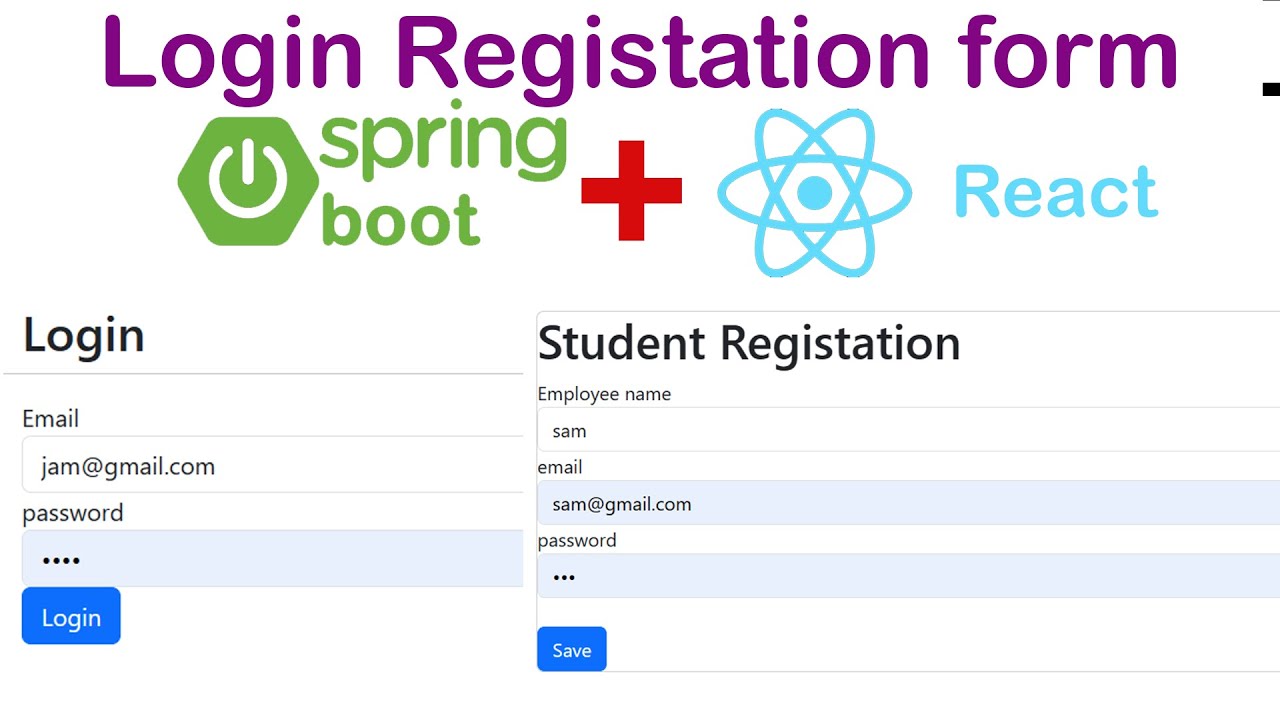The height and width of the screenshot is (720, 1280).
Task: Click the 'Login' section heading
Action: (83, 336)
